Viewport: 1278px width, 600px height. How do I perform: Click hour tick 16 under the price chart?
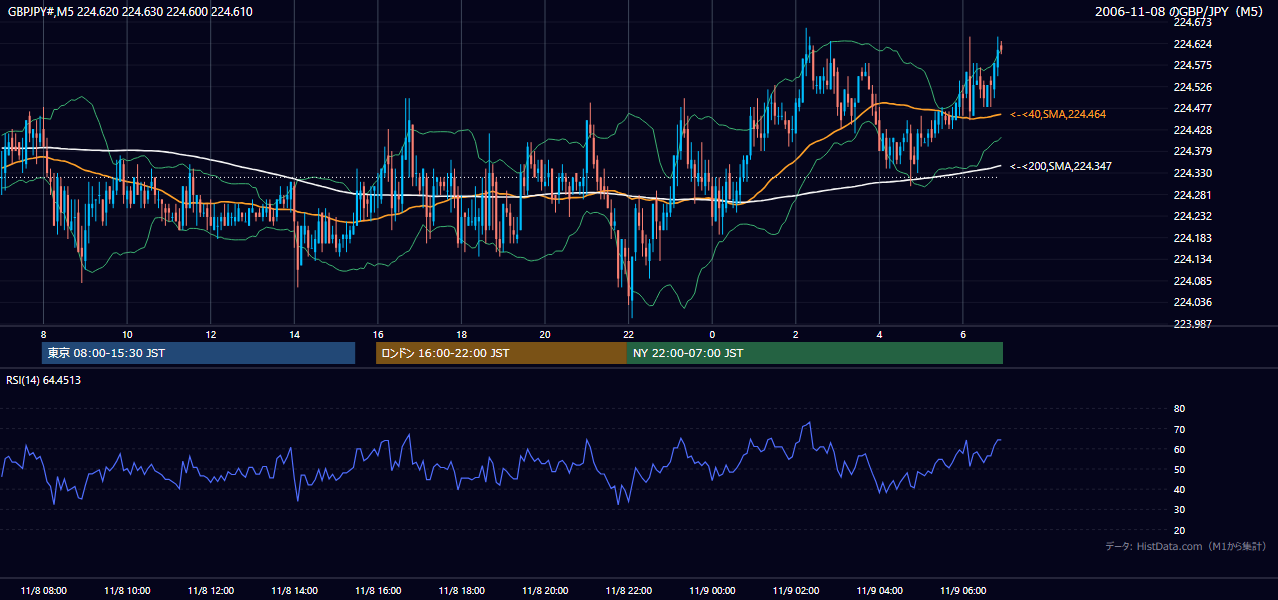tap(377, 334)
